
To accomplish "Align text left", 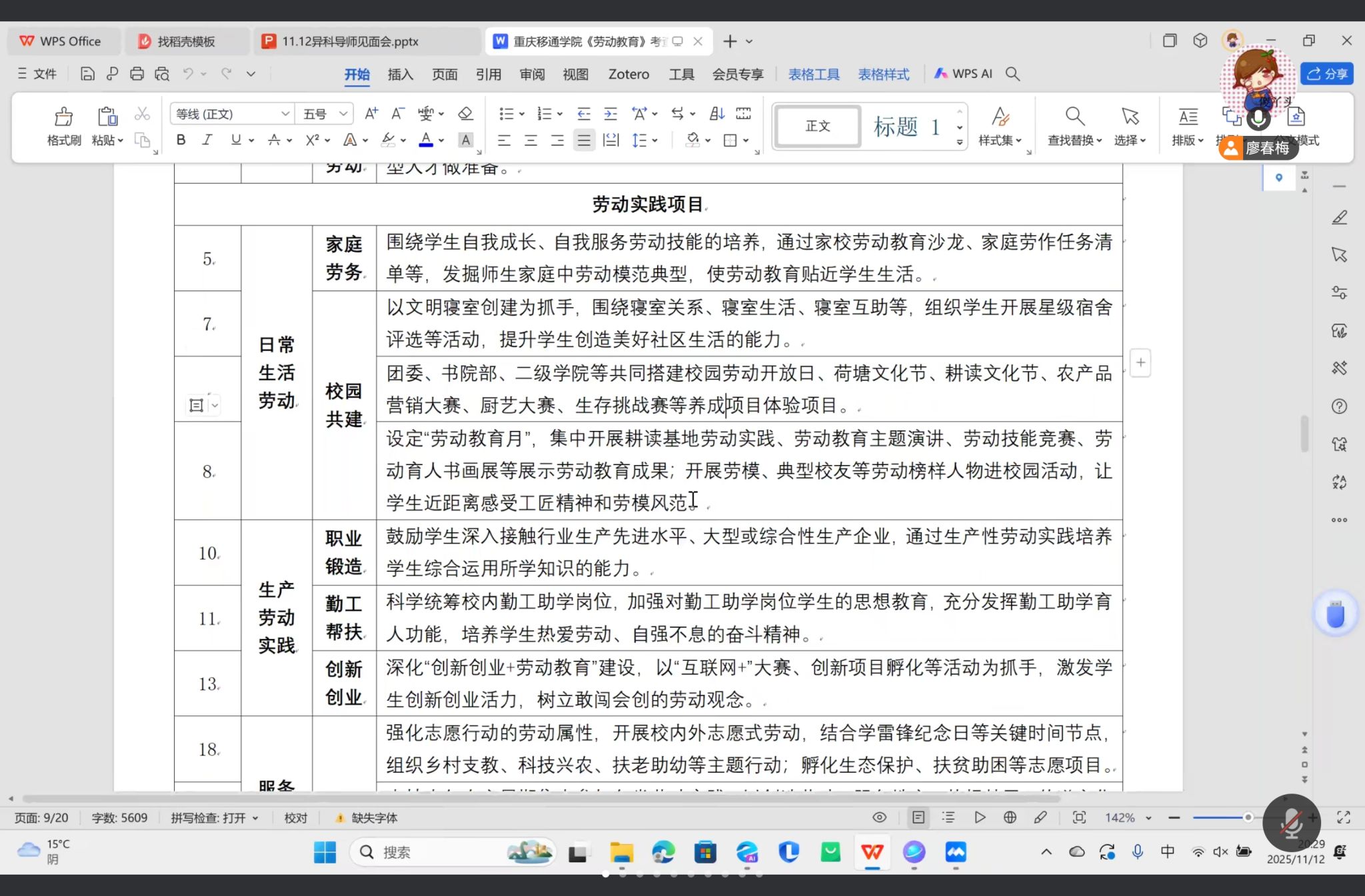I will coord(504,140).
